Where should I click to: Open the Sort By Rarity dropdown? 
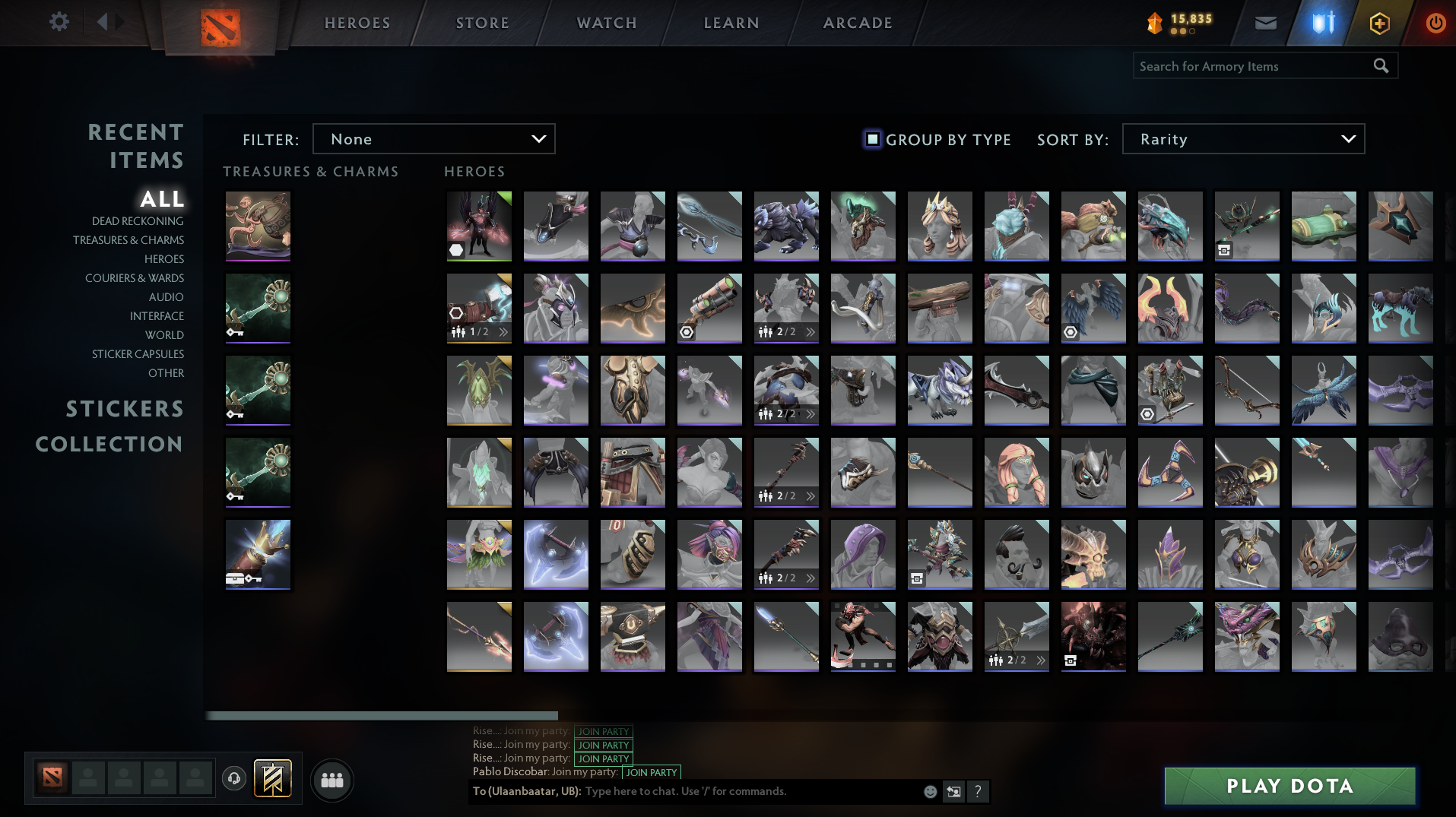pyautogui.click(x=1242, y=139)
